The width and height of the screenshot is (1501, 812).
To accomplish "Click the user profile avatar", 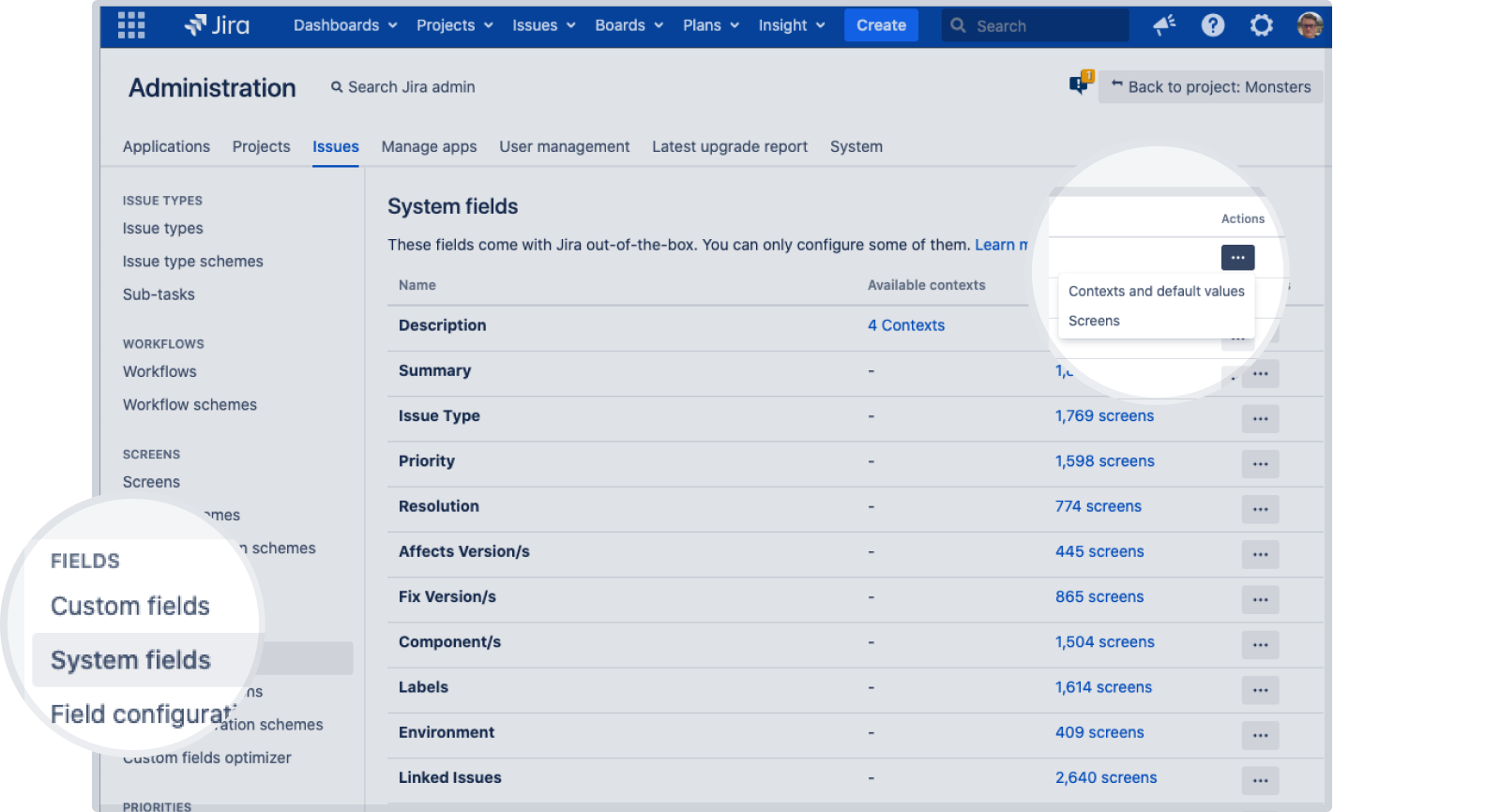I will 1310,25.
